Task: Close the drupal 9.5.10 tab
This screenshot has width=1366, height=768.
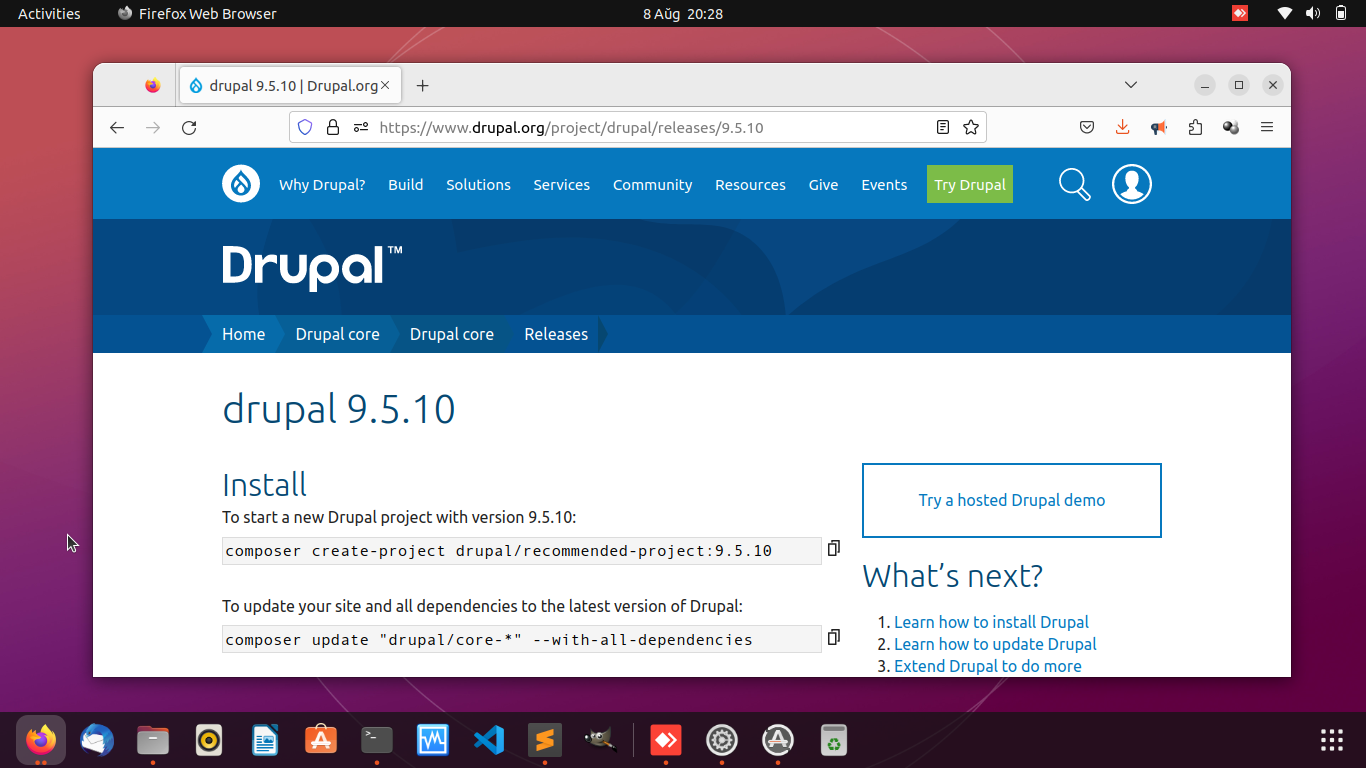Action: (387, 85)
